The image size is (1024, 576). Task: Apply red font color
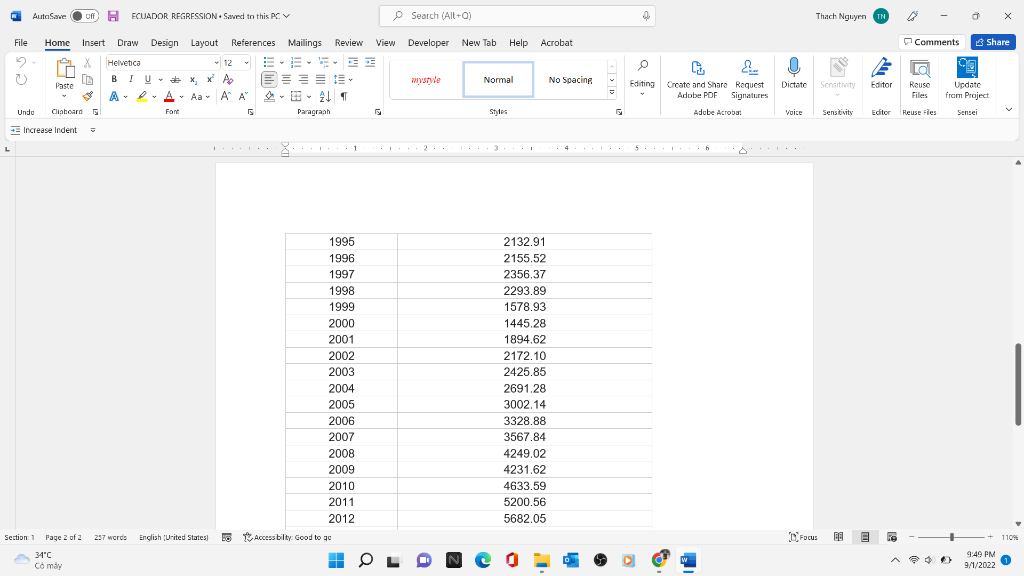(169, 96)
